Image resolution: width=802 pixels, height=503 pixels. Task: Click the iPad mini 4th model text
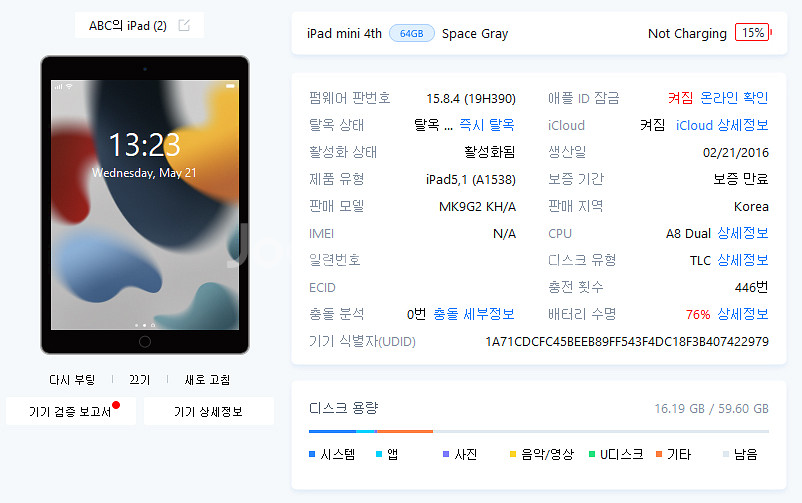pos(344,34)
